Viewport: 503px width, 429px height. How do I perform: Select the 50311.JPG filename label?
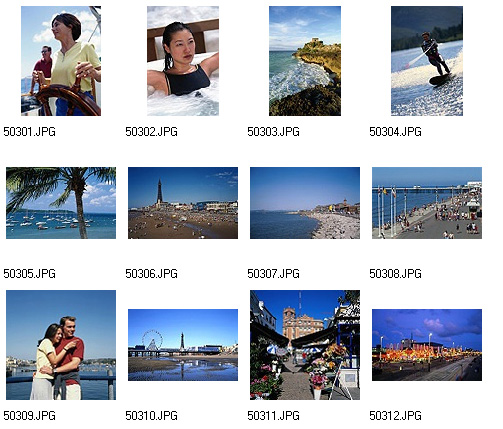[x=273, y=416]
